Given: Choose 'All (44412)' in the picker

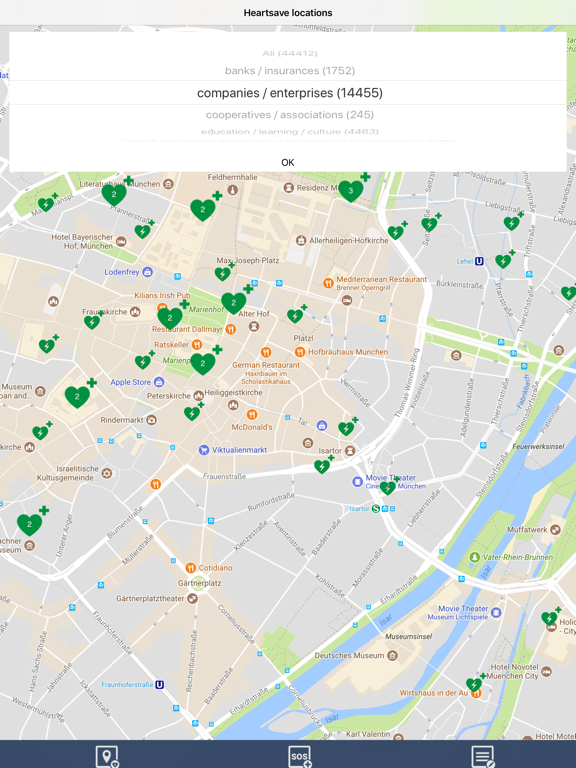Looking at the screenshot, I should pos(289,53).
